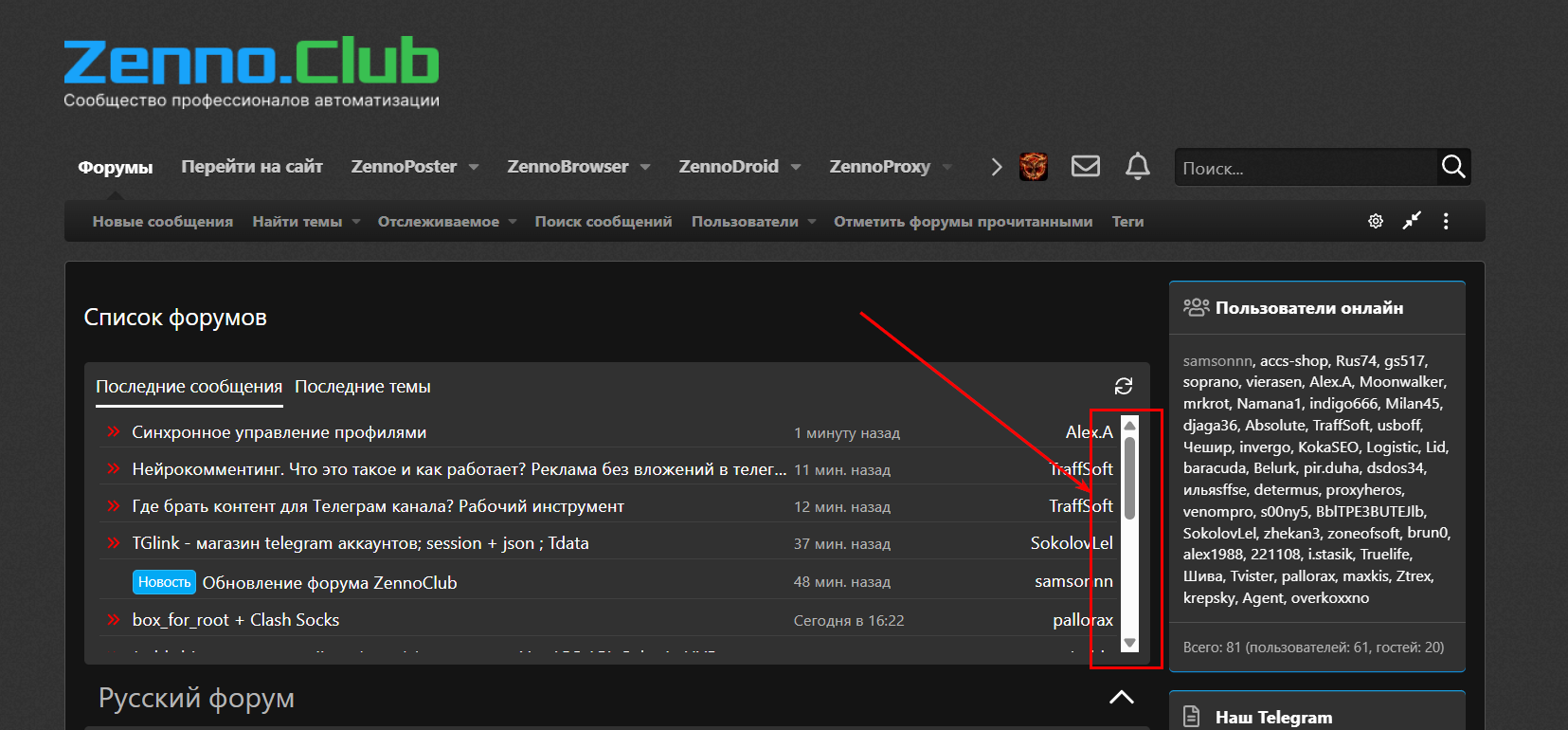1568x730 pixels.
Task: Click the latest posts scrollbar thumb
Action: (1129, 478)
